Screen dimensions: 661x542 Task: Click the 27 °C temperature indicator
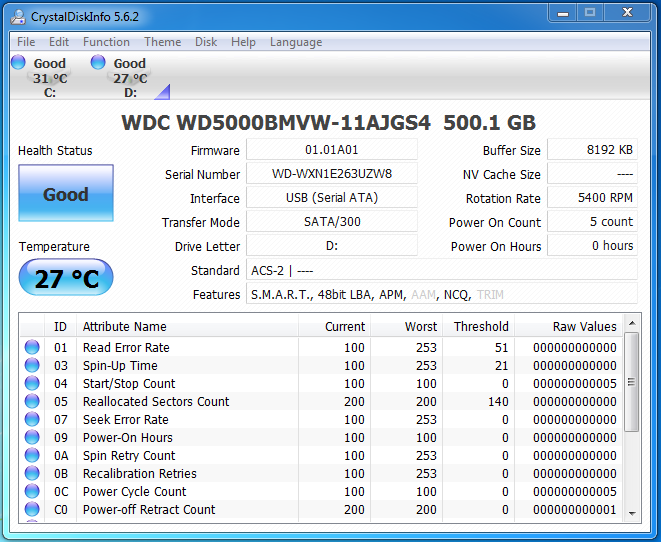click(66, 278)
